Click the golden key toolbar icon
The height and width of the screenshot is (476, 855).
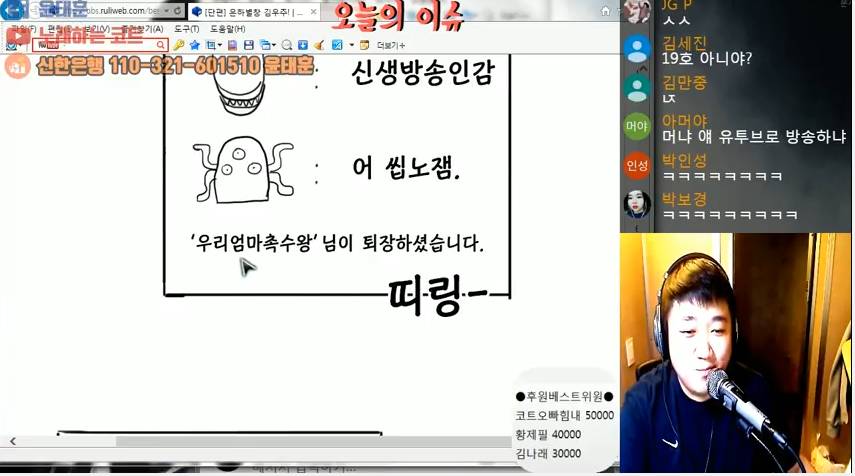[179, 45]
